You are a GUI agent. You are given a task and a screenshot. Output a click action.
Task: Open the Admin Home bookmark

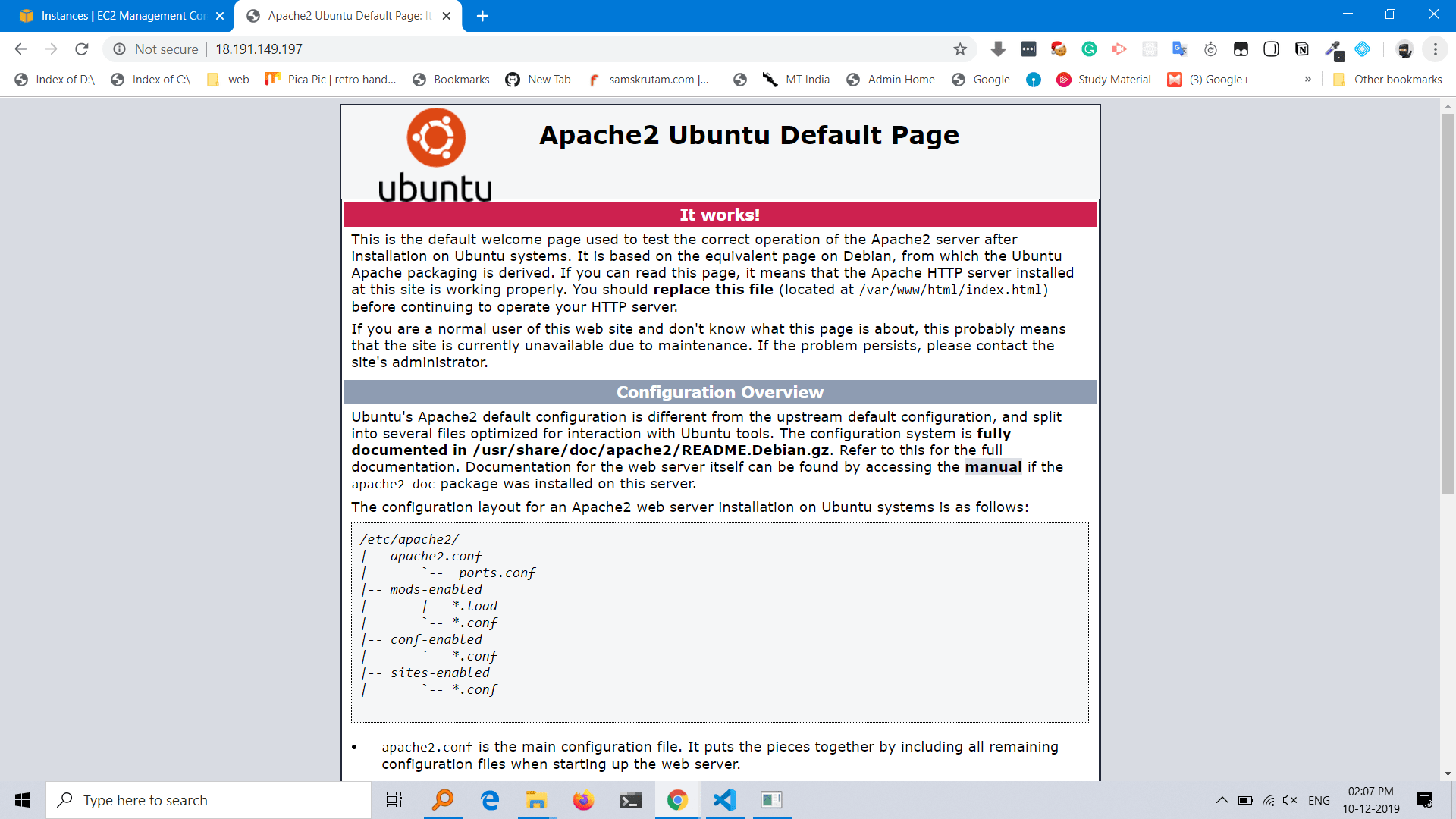(x=890, y=80)
